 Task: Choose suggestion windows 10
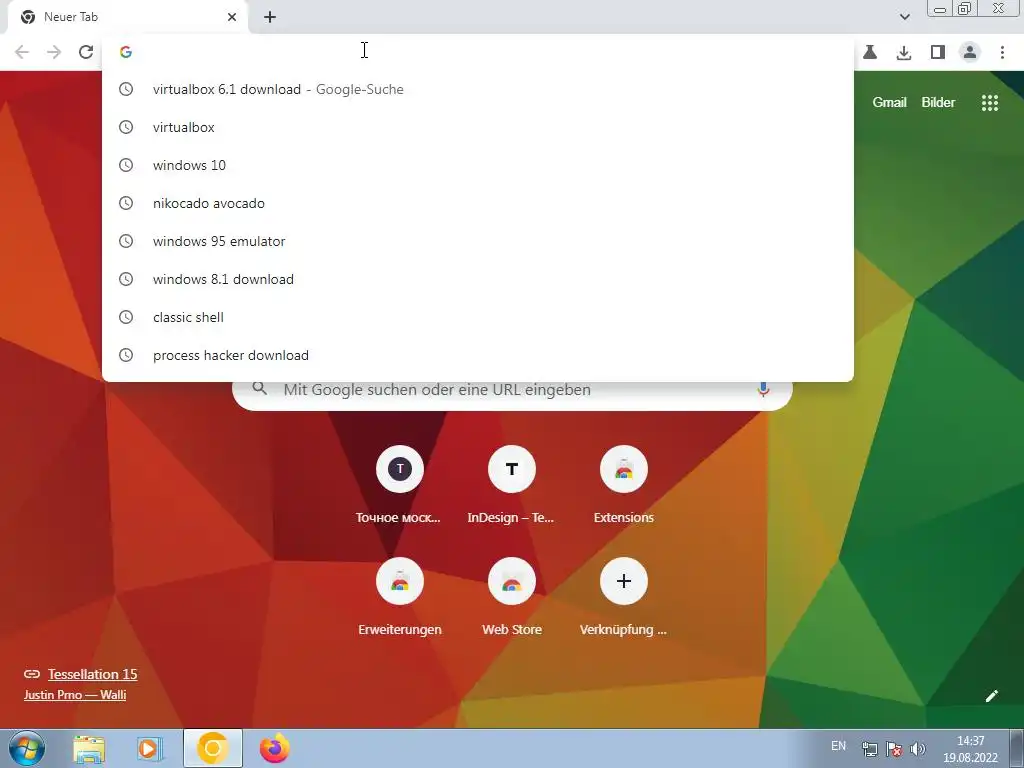coord(477,165)
